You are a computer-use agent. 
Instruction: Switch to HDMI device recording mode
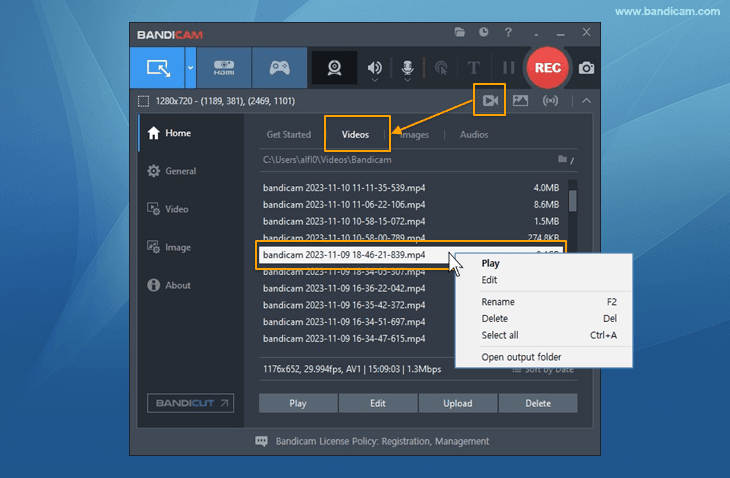(224, 68)
